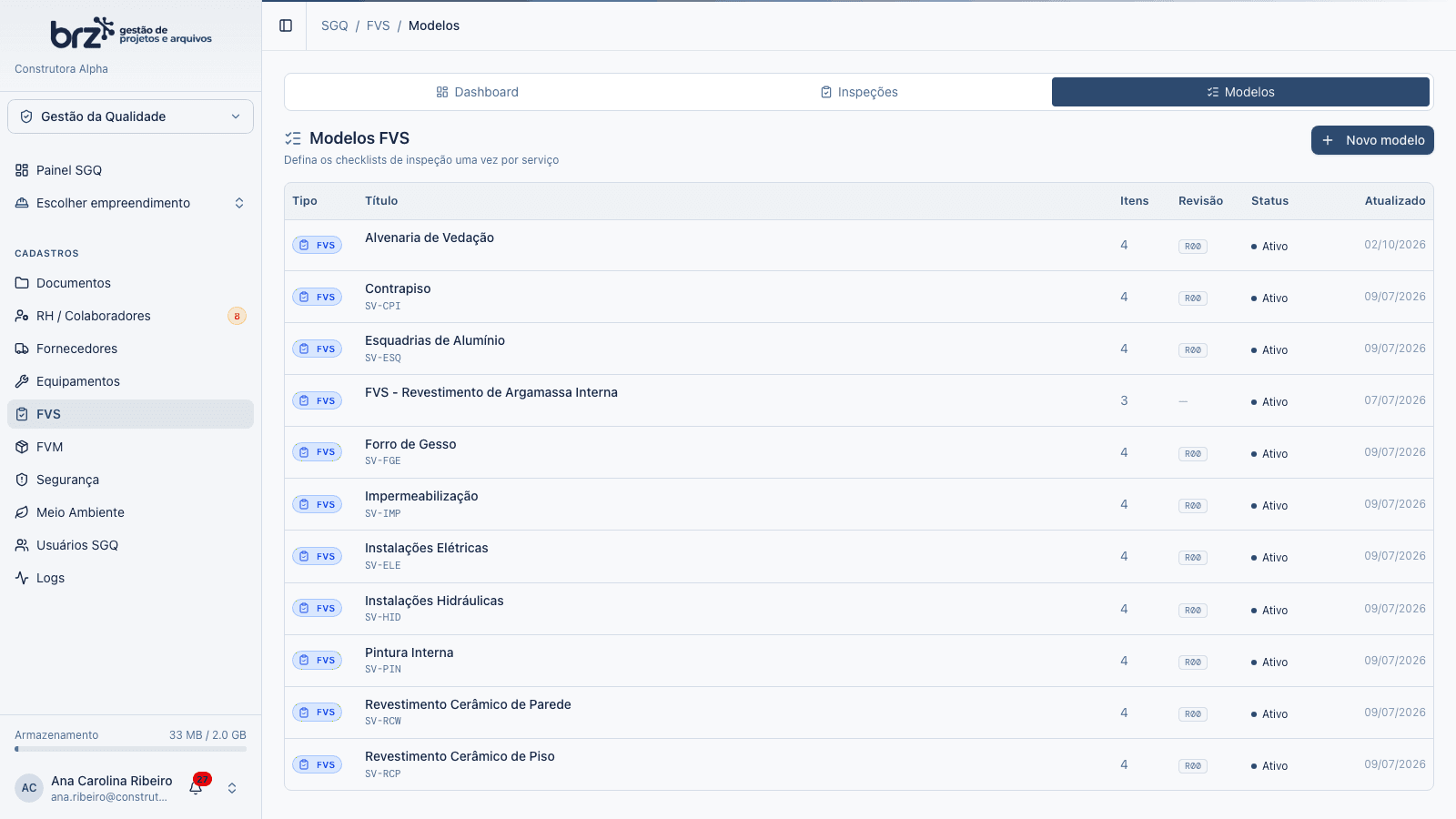Screen dimensions: 1456x819
Task: Click the RH / Colaboradores count badge
Action: pyautogui.click(x=237, y=316)
